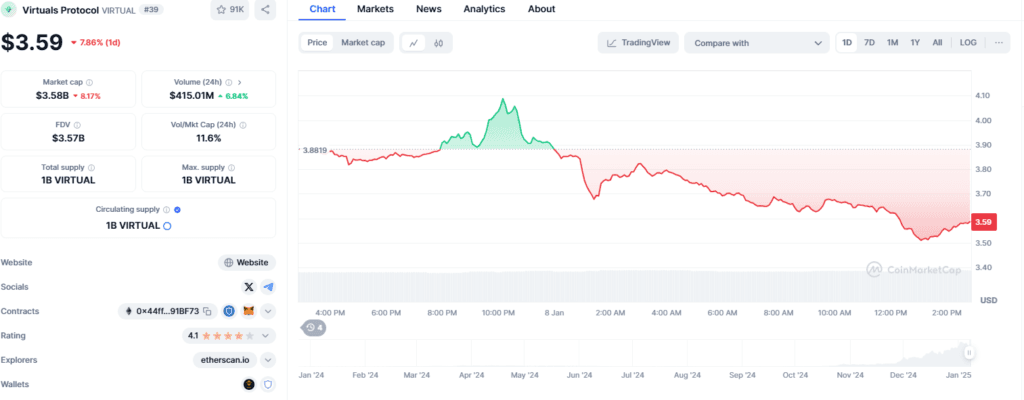Image resolution: width=1024 pixels, height=400 pixels.
Task: Open the X social profile icon
Action: click(x=249, y=287)
